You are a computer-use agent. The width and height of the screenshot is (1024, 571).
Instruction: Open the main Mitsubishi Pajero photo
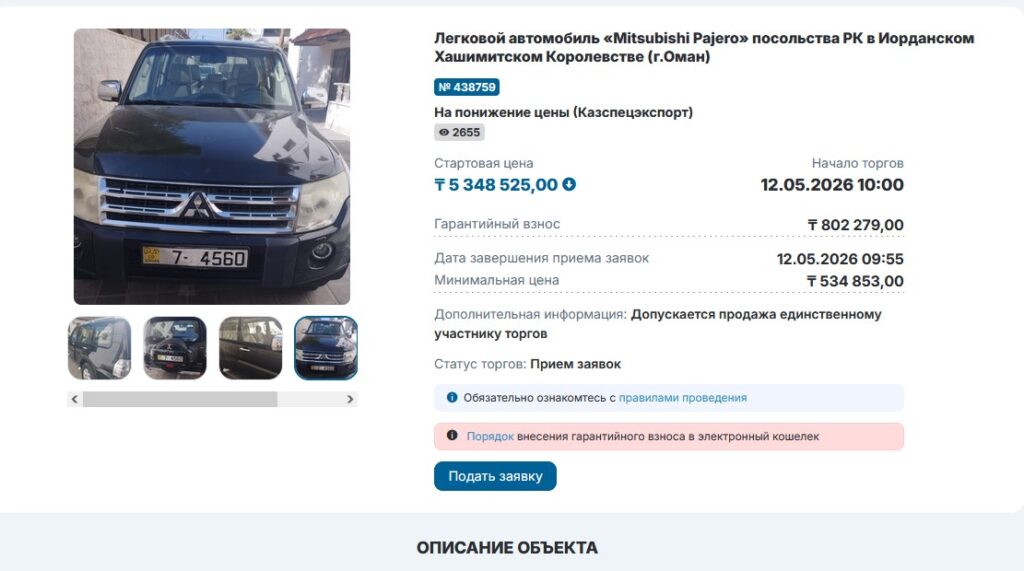212,167
